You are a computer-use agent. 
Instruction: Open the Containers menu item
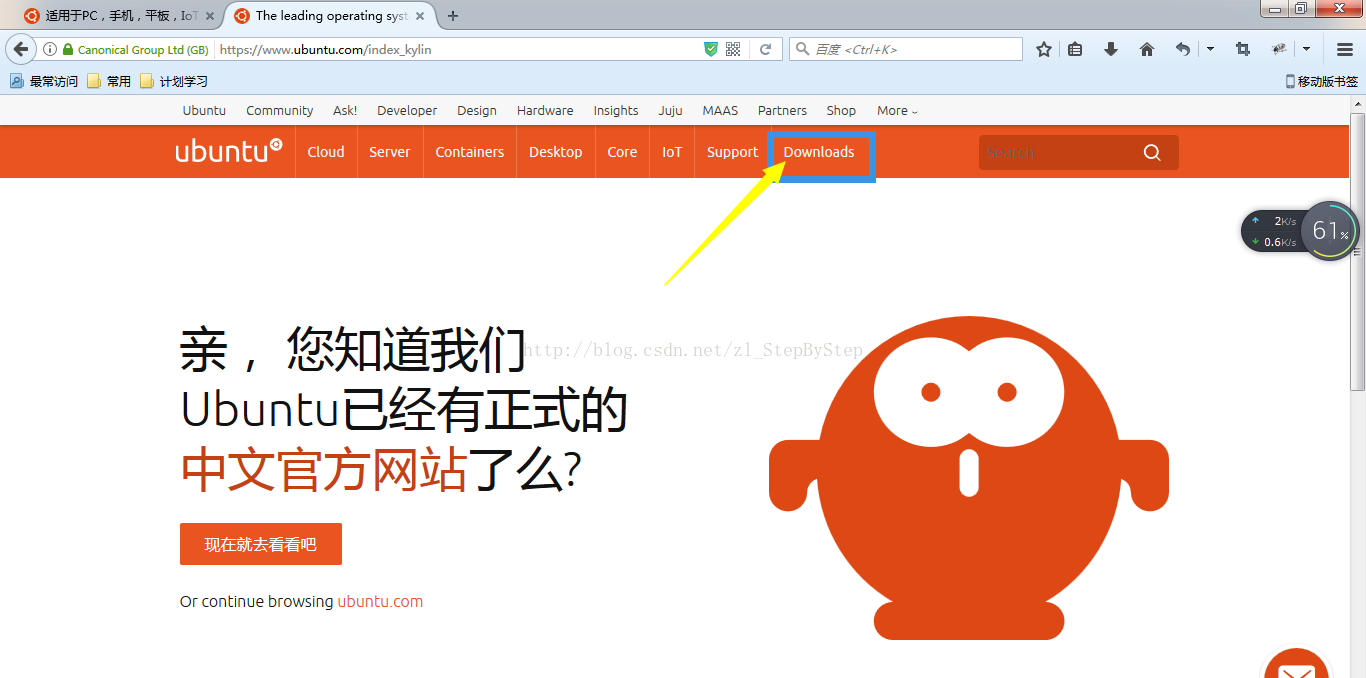[x=470, y=152]
